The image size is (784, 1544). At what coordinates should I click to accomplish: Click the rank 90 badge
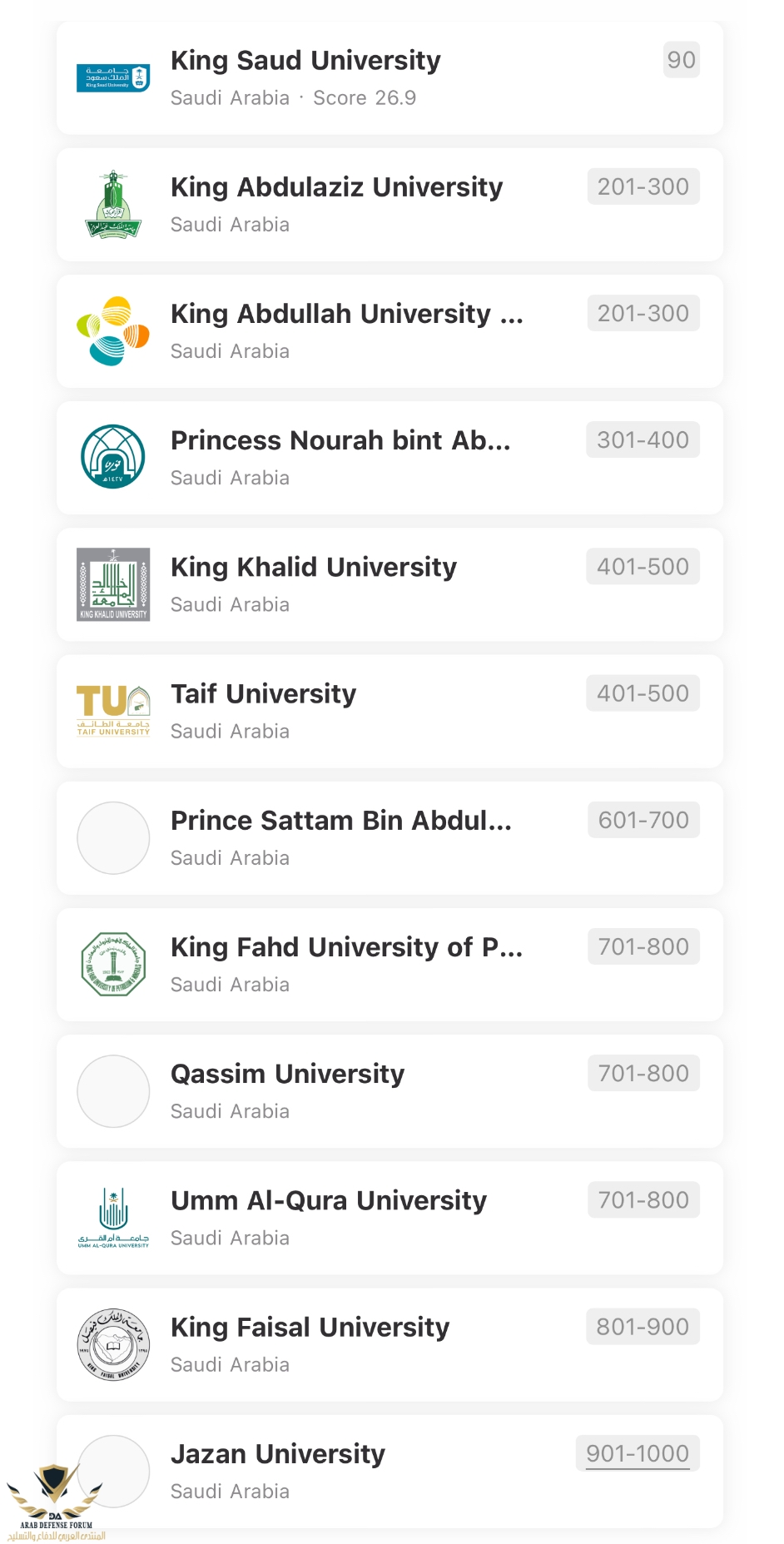681,60
